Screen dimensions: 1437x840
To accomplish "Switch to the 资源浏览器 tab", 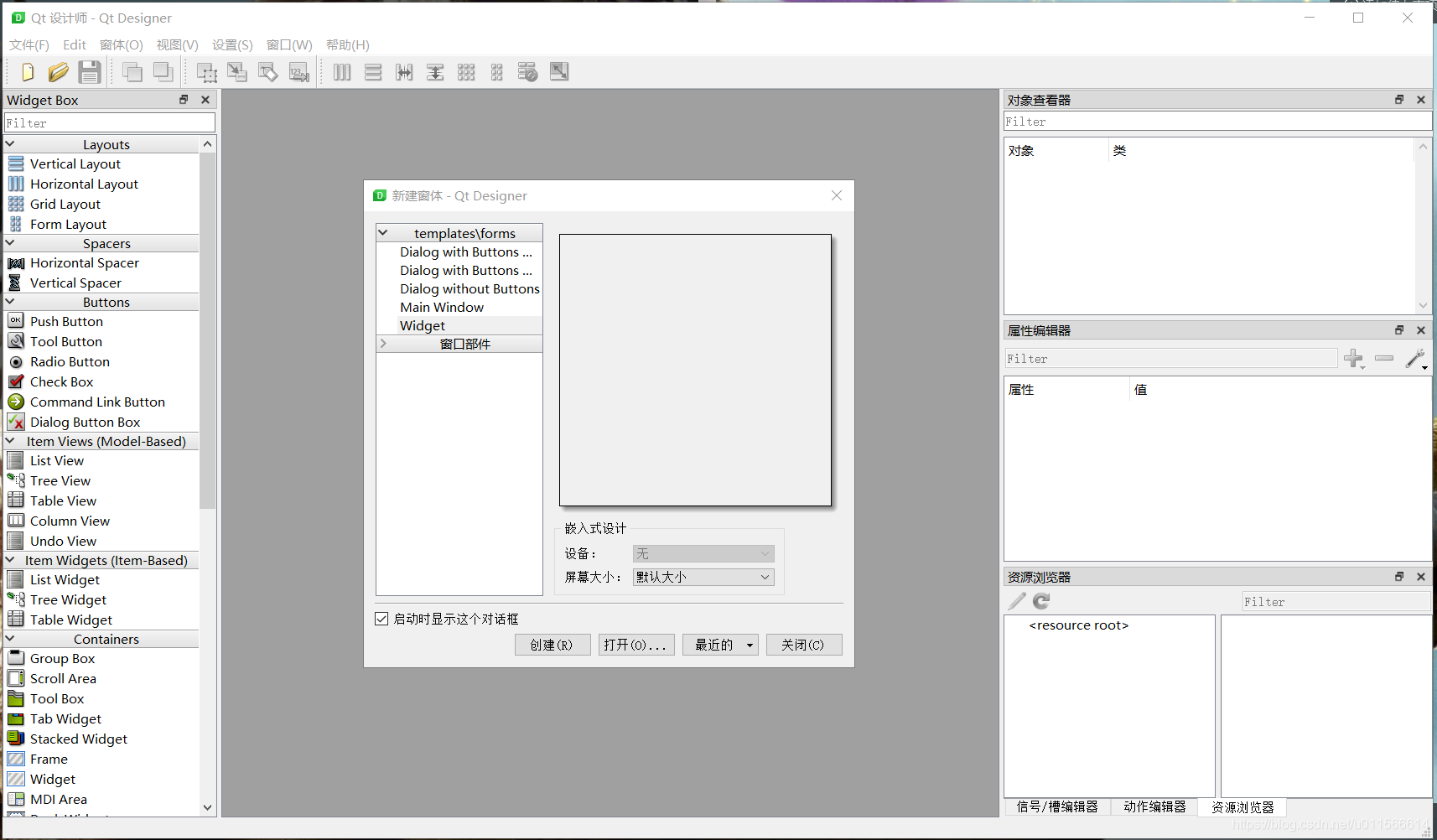I will pos(1242,807).
